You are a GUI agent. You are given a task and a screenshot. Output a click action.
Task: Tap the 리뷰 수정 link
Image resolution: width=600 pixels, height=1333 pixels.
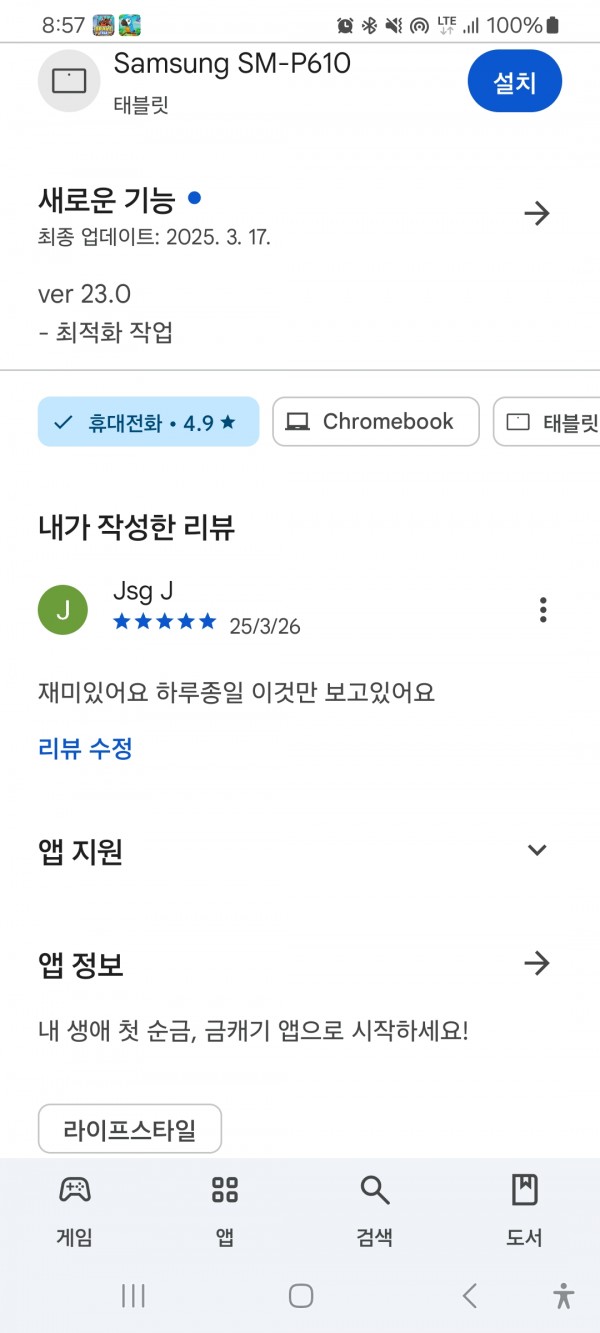[x=85, y=748]
